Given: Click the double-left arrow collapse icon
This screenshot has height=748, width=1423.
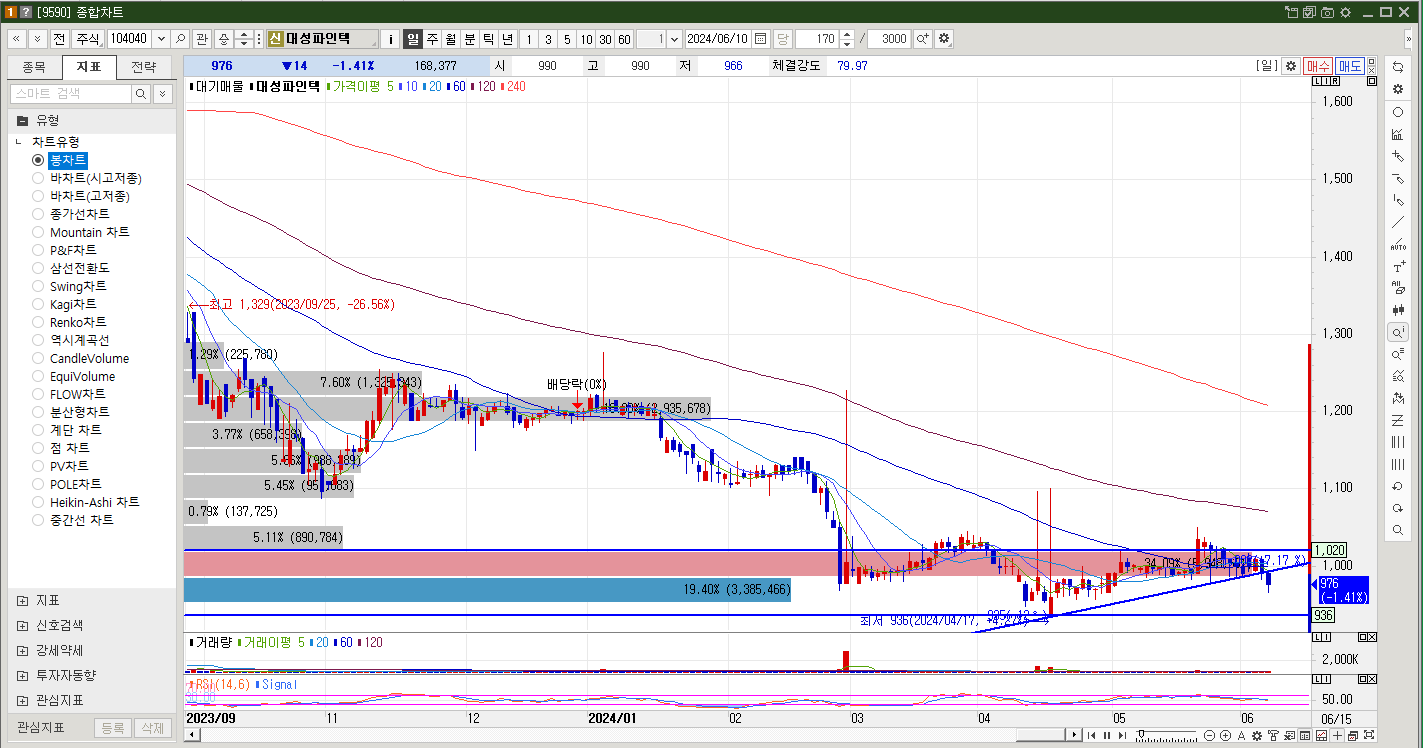Looking at the screenshot, I should 17,39.
